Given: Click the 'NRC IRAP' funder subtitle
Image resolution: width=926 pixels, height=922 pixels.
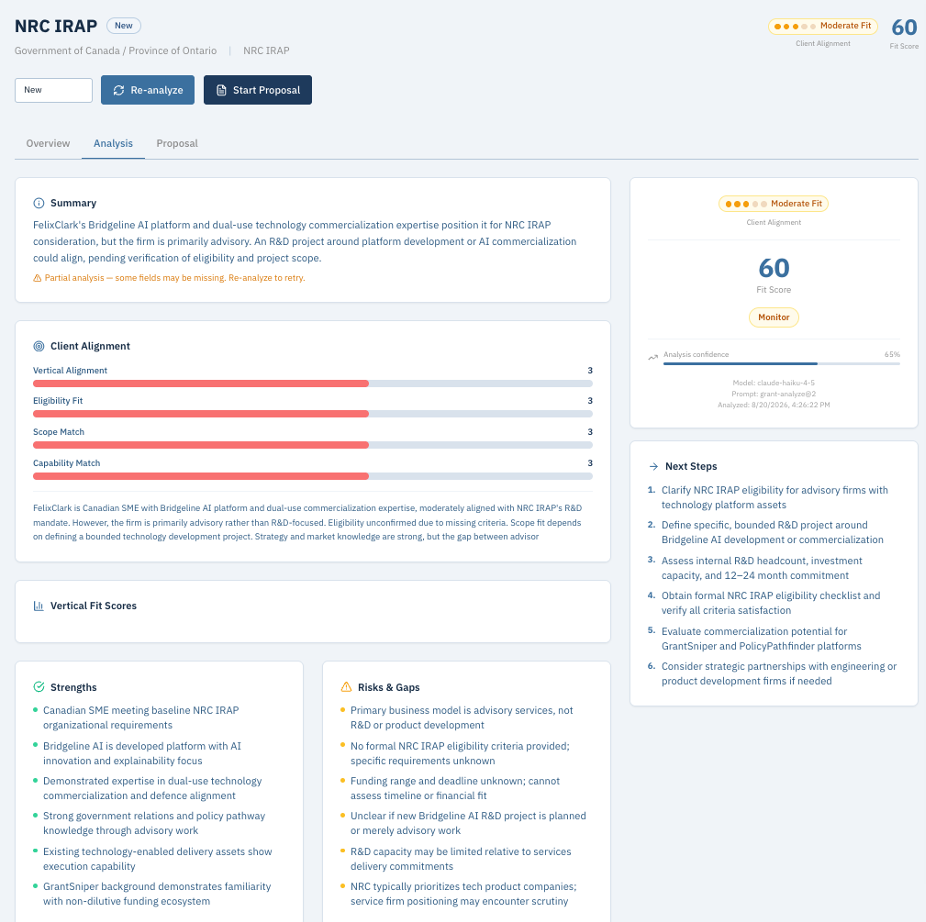Looking at the screenshot, I should click(x=266, y=51).
